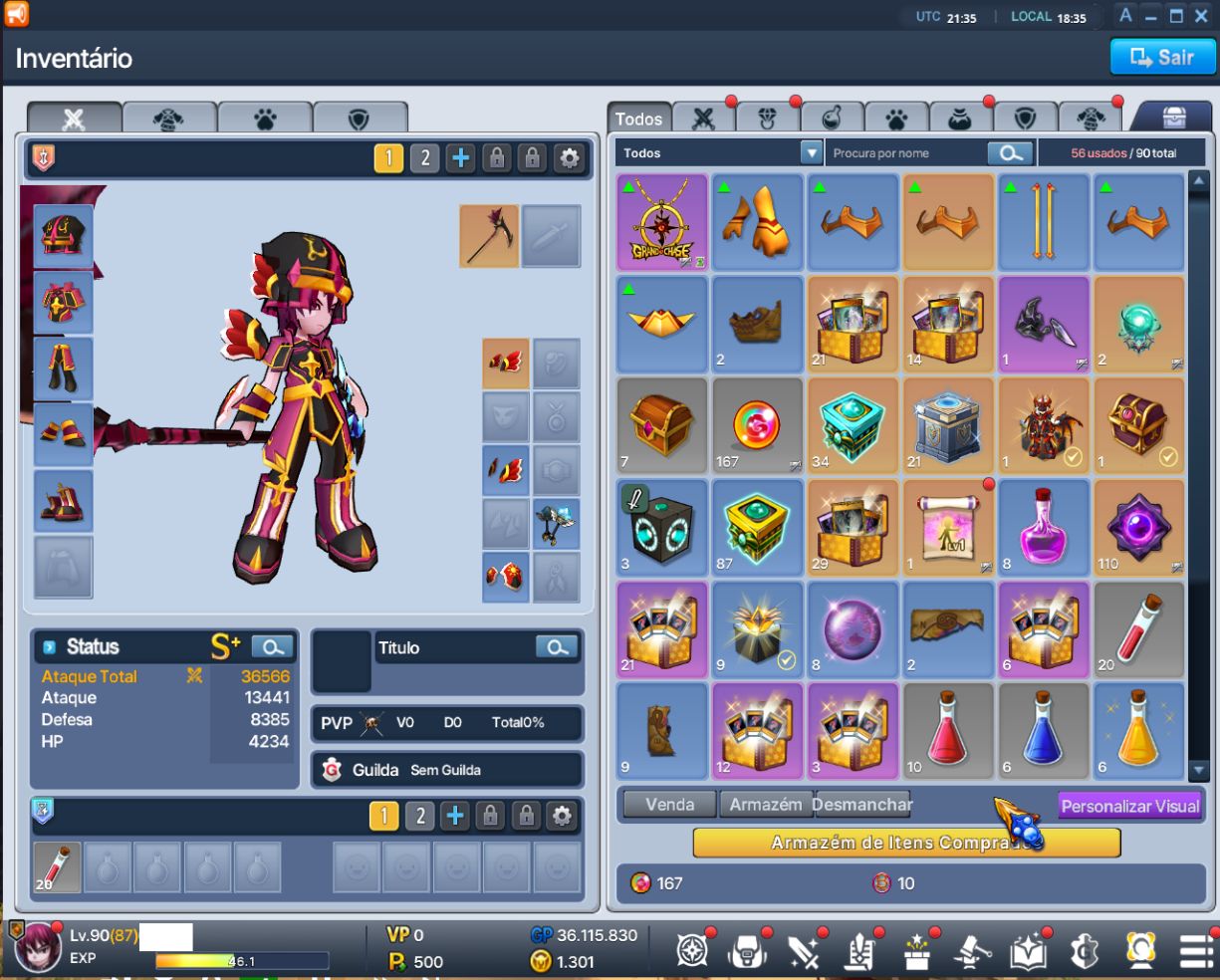The height and width of the screenshot is (980, 1220).
Task: Select the equipped upper armor slot
Action: click(x=64, y=302)
